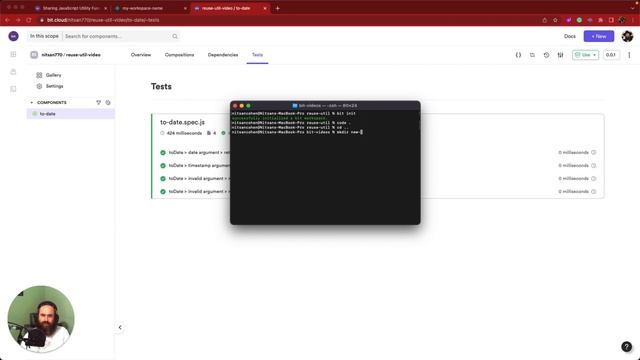The image size is (640, 360).
Task: Click the to-date.spec.js file title
Action: [182, 122]
